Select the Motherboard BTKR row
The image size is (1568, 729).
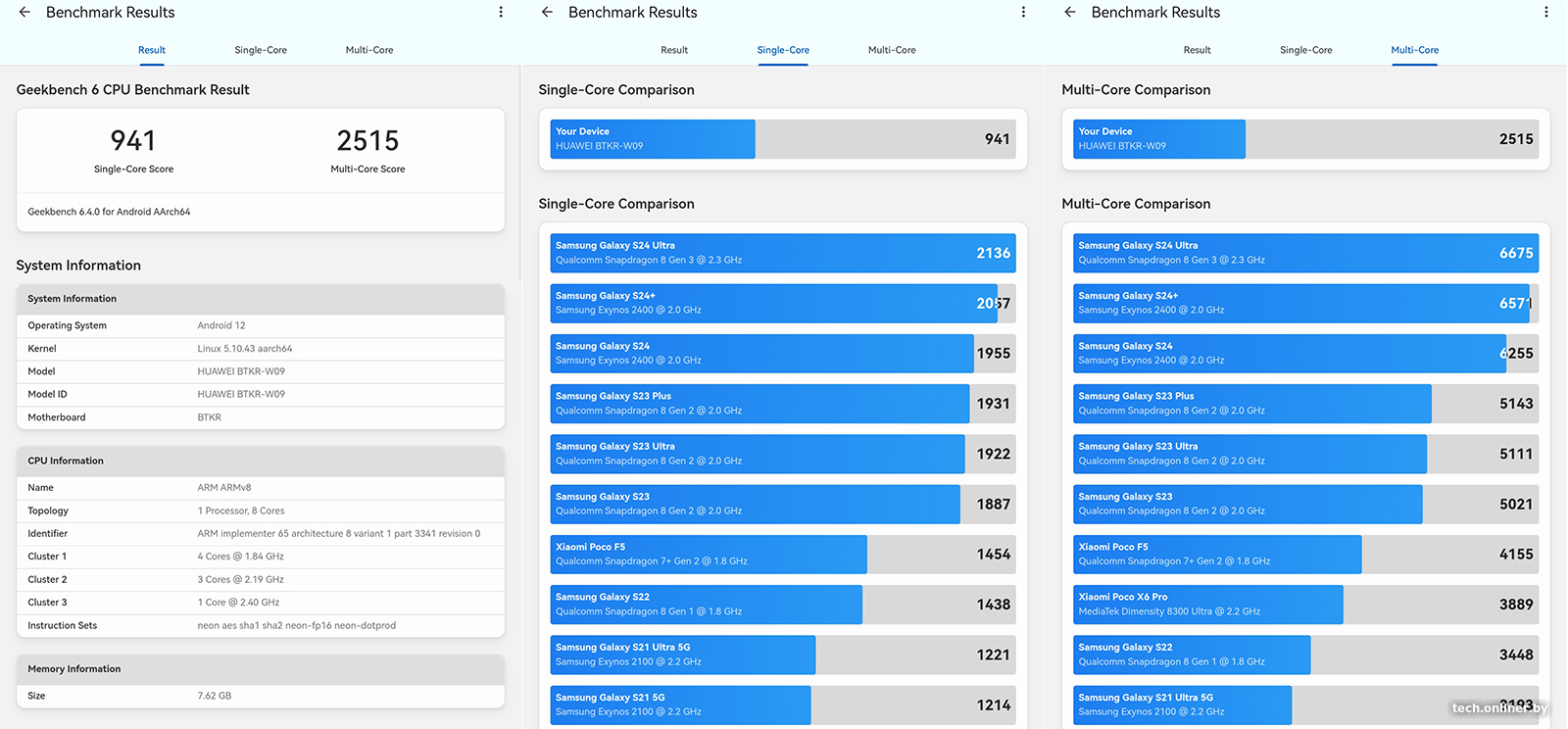261,417
